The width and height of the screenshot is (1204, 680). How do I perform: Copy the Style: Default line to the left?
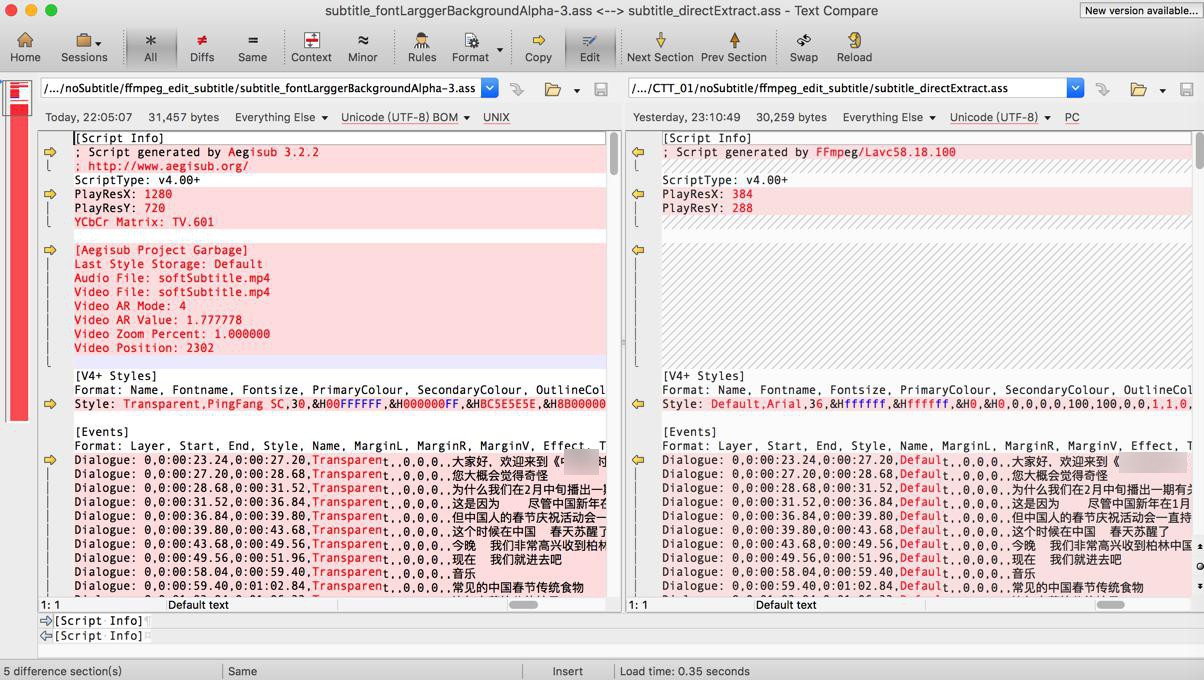tap(638, 404)
